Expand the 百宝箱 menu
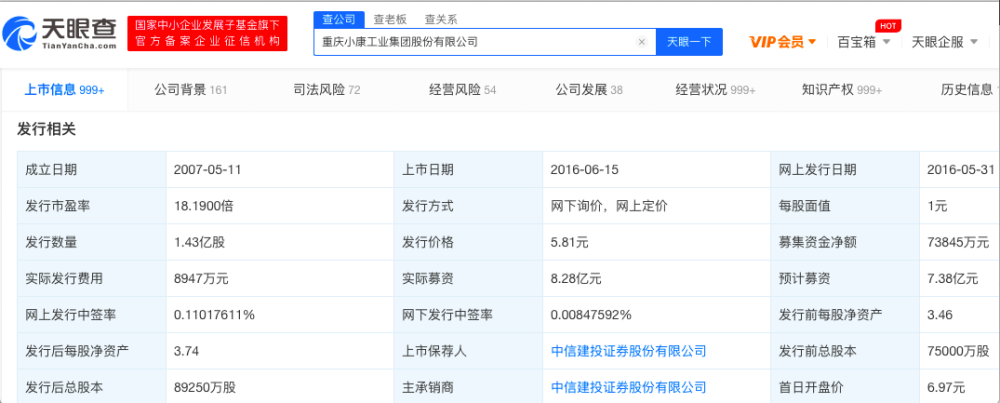The height and width of the screenshot is (403, 1000). click(864, 42)
